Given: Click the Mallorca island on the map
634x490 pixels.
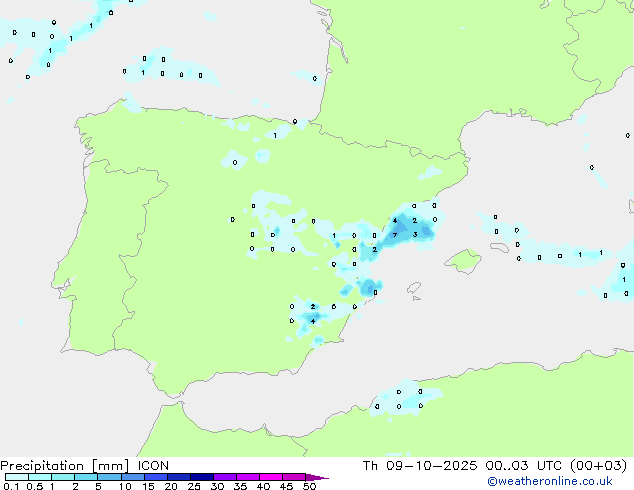Looking at the screenshot, I should (x=462, y=262).
